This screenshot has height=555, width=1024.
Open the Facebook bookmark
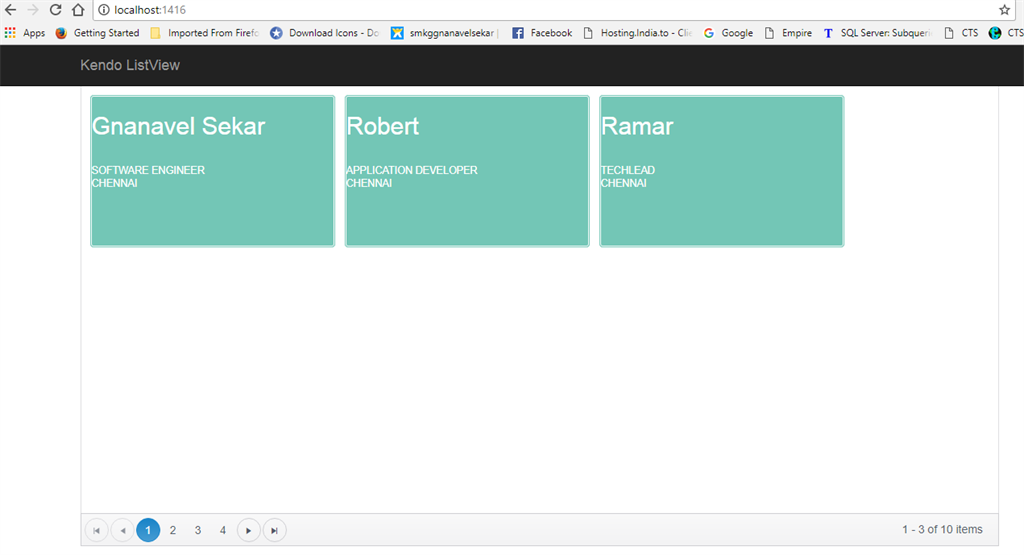542,33
